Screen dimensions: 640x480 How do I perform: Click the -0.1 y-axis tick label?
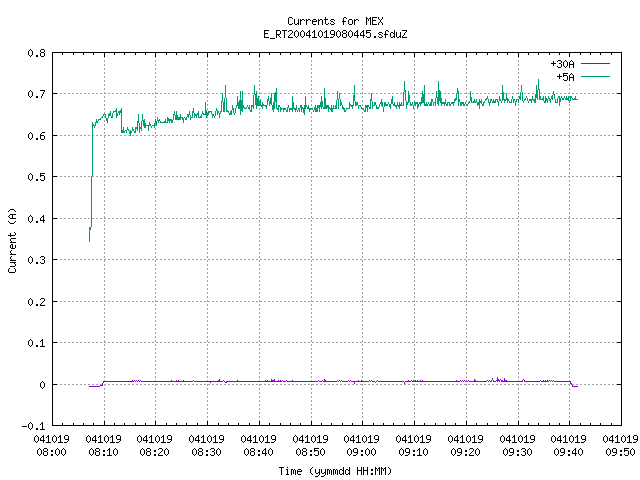[x=33, y=426]
